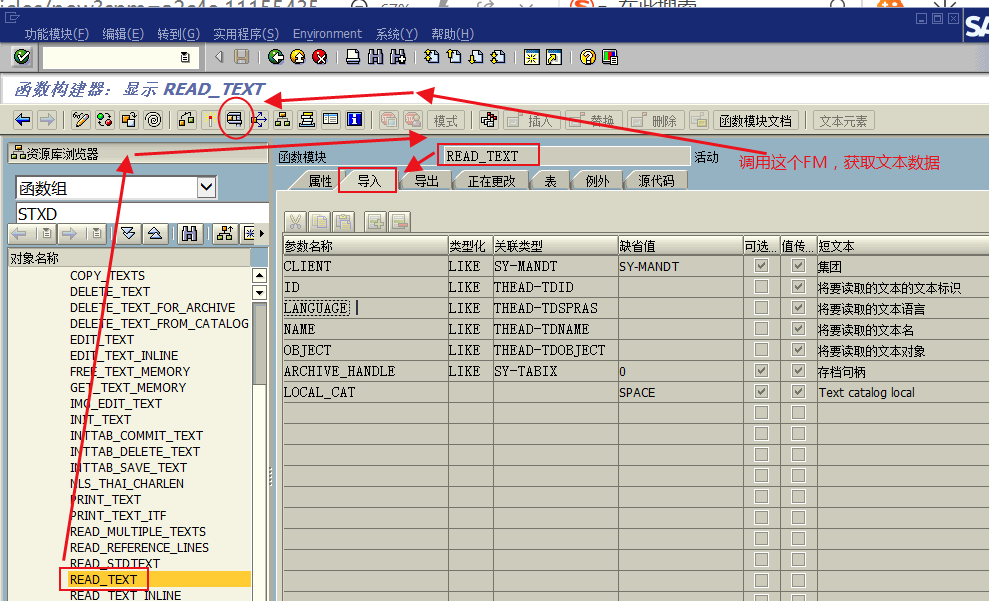The width and height of the screenshot is (989, 601).
Task: Toggle Optional checkbox for OBJECT parameter
Action: 761,349
